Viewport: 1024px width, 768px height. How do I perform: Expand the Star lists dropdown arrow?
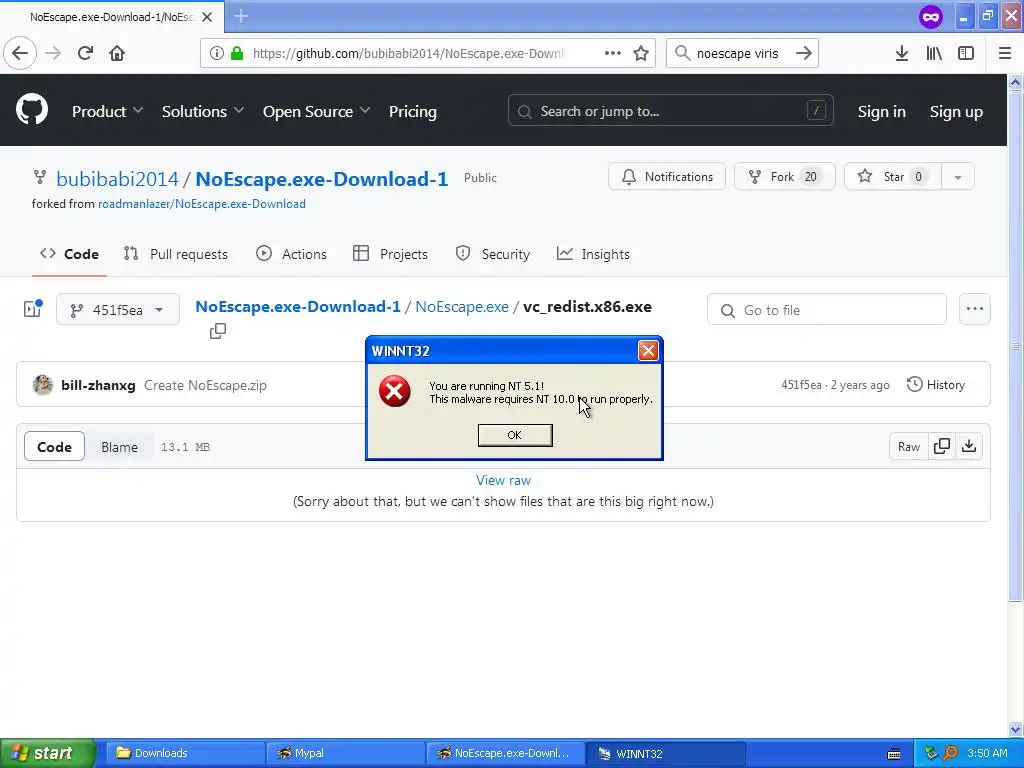(957, 176)
